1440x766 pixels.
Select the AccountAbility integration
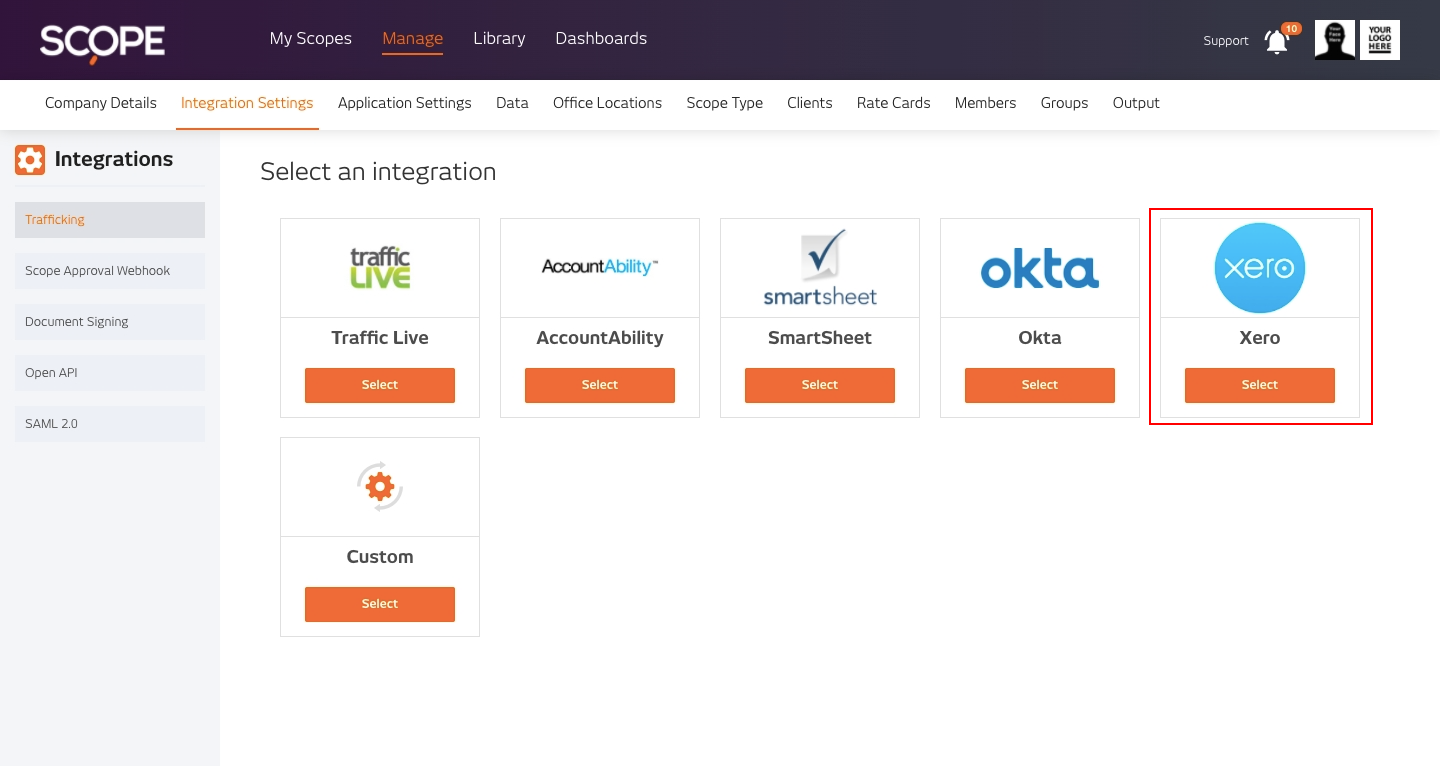coord(600,385)
